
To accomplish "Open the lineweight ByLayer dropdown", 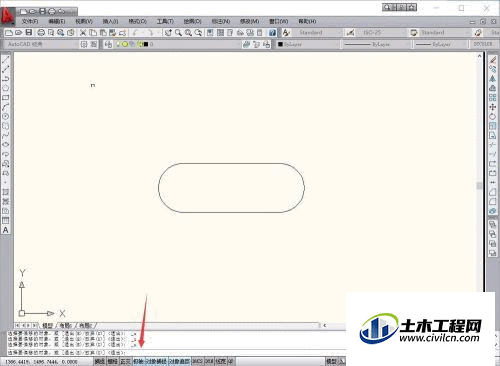I will click(440, 44).
